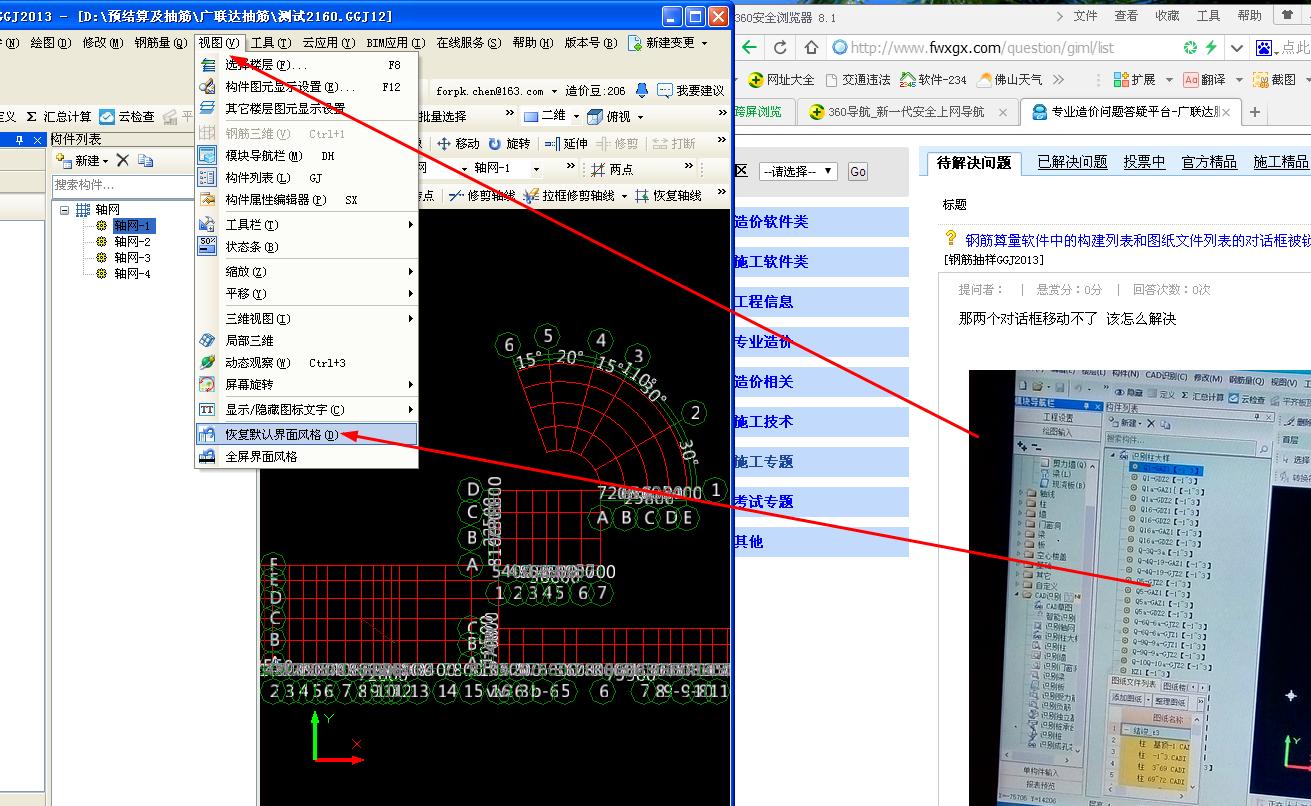Image resolution: width=1311 pixels, height=806 pixels.
Task: Click the copy icon in 构件列表 toolbar
Action: (146, 160)
